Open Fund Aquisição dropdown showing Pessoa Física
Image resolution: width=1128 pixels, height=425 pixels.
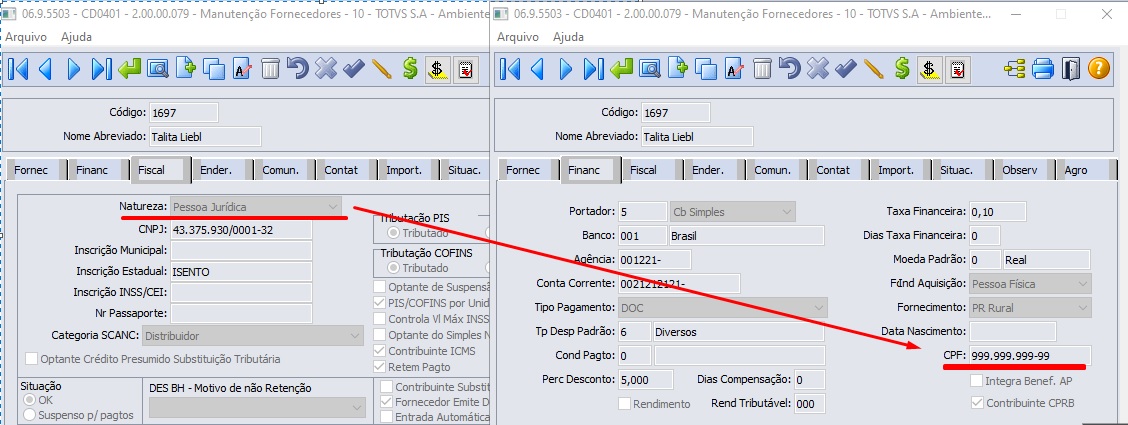[x=1030, y=283]
